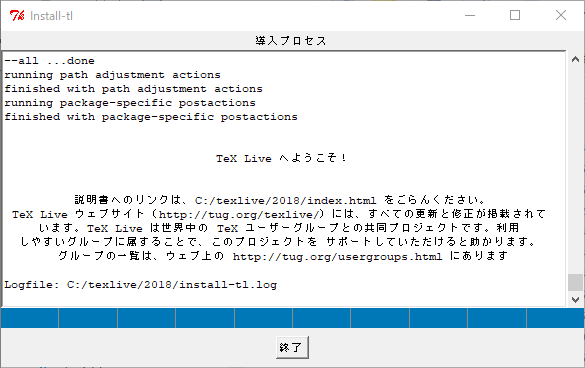Click the log scrollbar thumb
This screenshot has width=585, height=368.
point(575,283)
